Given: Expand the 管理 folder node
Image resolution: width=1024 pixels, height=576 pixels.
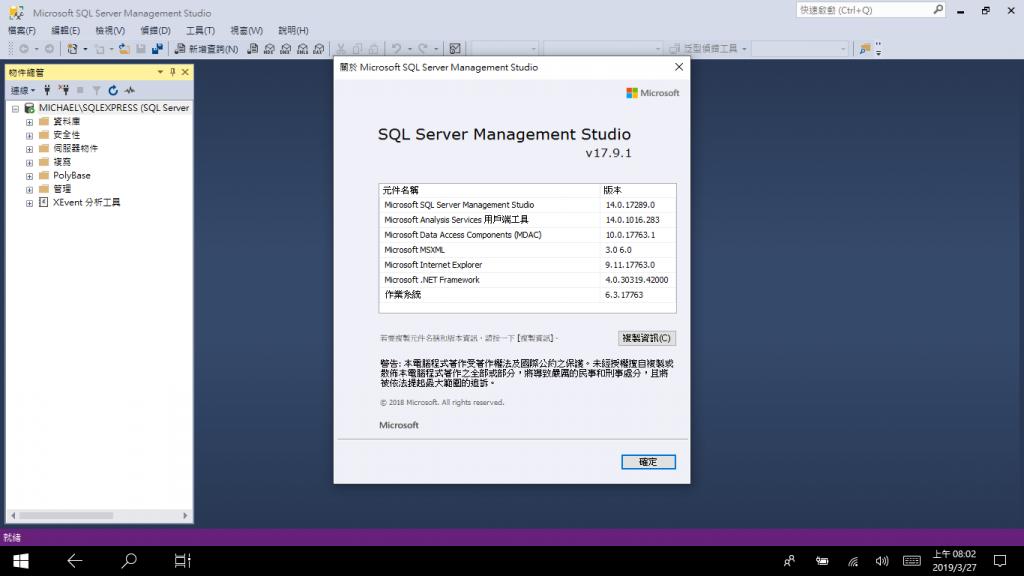Looking at the screenshot, I should [x=29, y=189].
